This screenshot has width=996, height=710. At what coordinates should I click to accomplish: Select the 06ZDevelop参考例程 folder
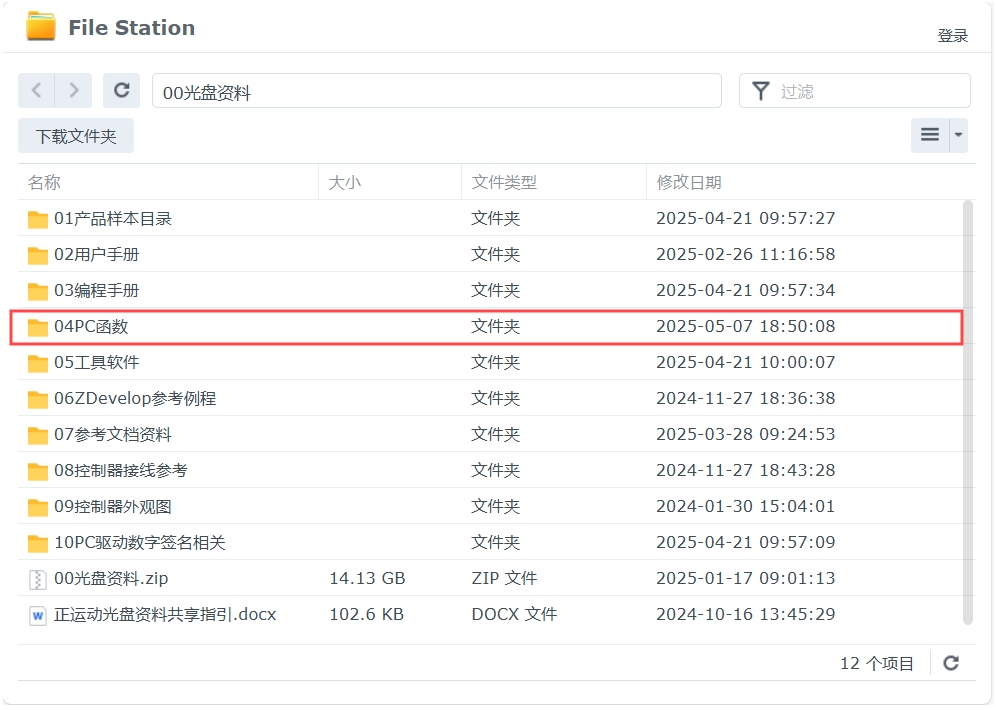pyautogui.click(x=135, y=399)
